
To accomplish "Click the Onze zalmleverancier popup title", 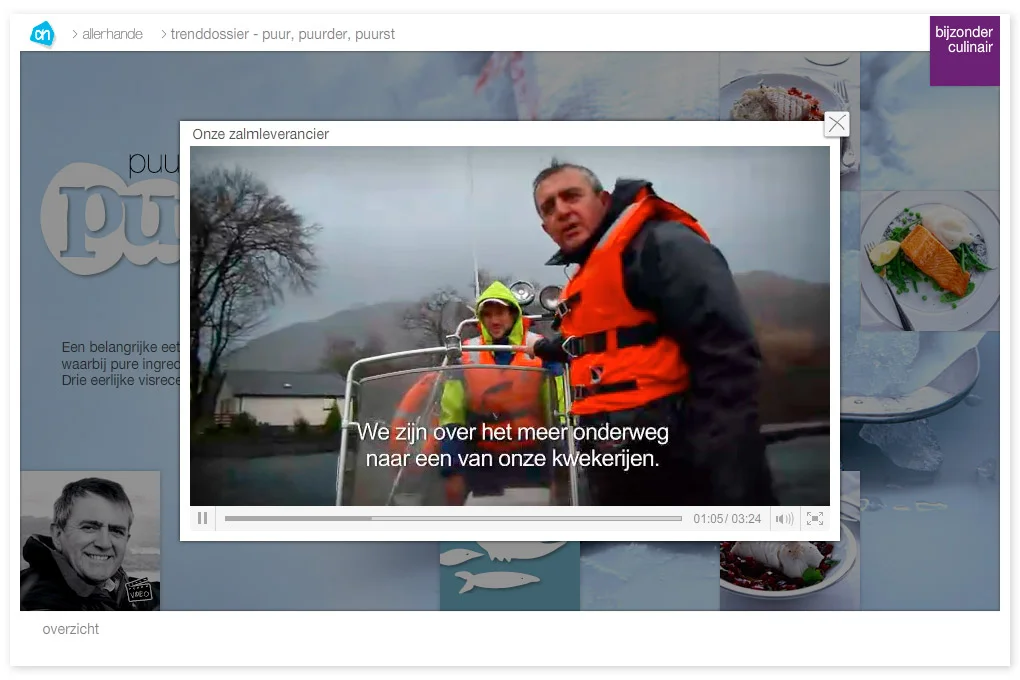I will click(x=260, y=134).
